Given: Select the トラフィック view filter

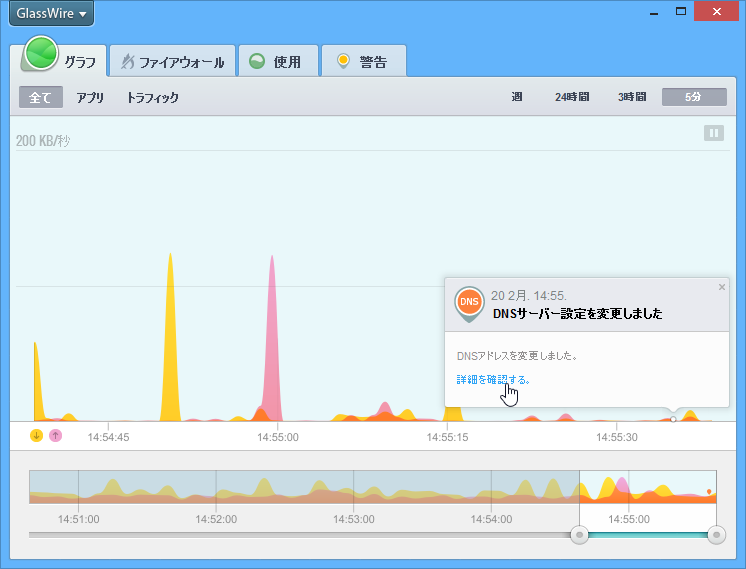Looking at the screenshot, I should (x=153, y=98).
